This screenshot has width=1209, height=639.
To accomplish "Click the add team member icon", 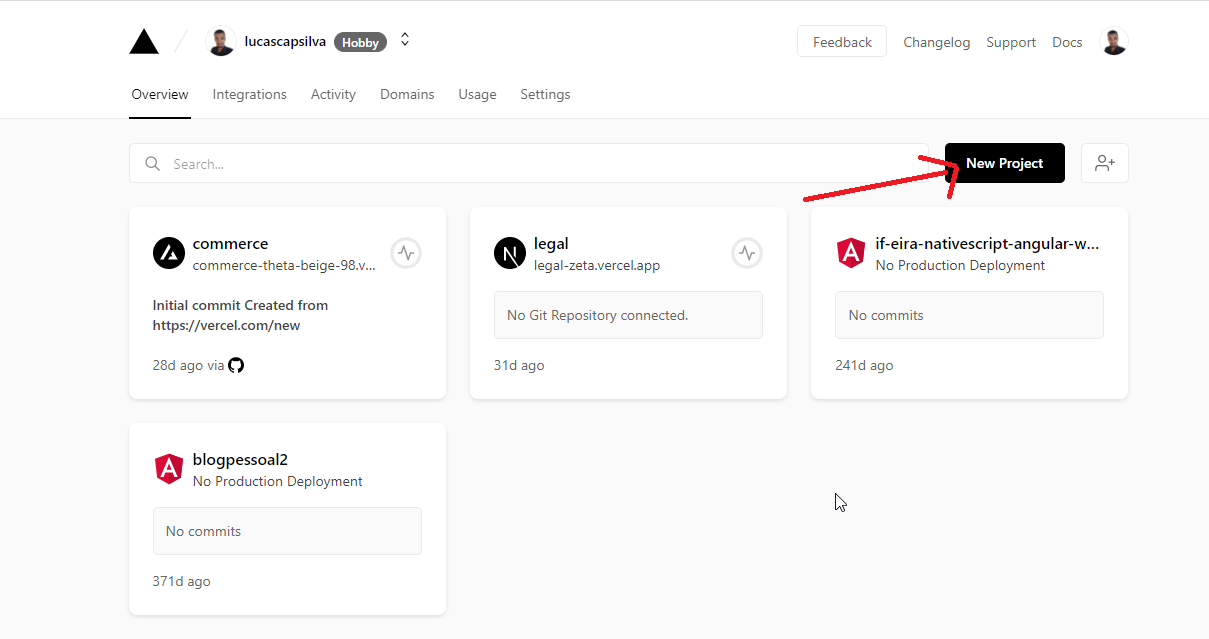I will pos(1105,163).
